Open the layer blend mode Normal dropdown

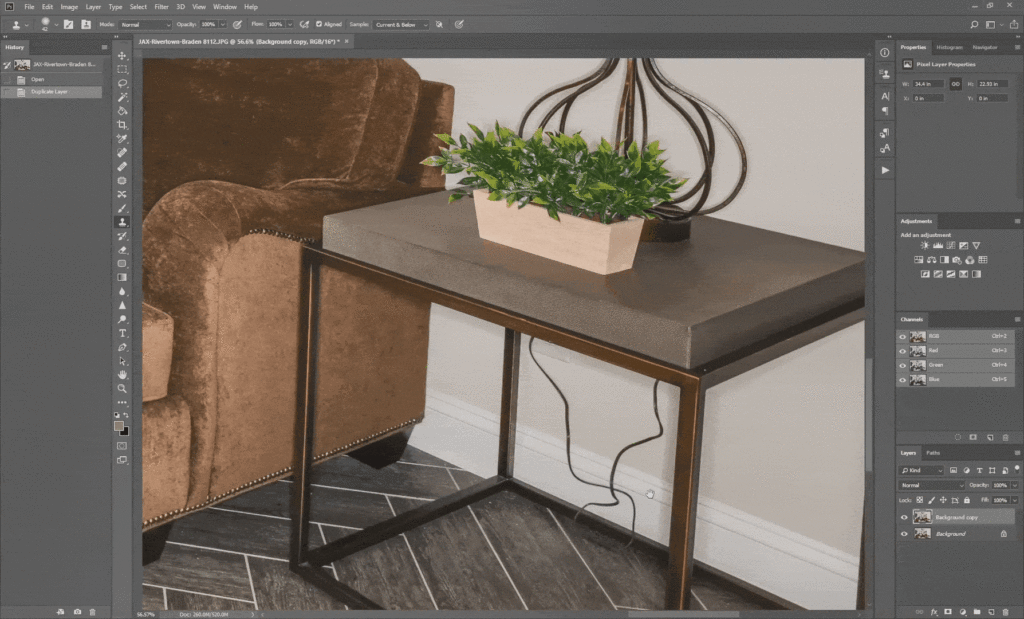[930, 484]
